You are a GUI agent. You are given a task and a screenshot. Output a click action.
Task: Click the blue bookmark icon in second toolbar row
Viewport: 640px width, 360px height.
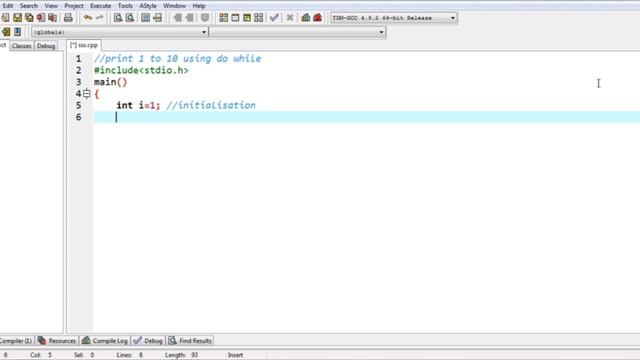coord(18,32)
